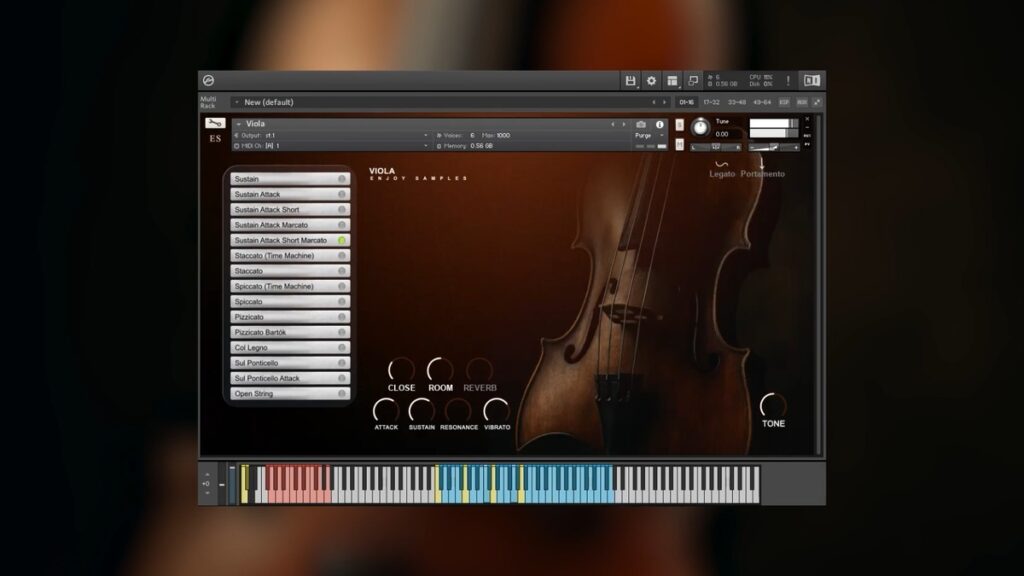Open the Purge dropdown menu
This screenshot has width=1024, height=576.
pos(649,135)
